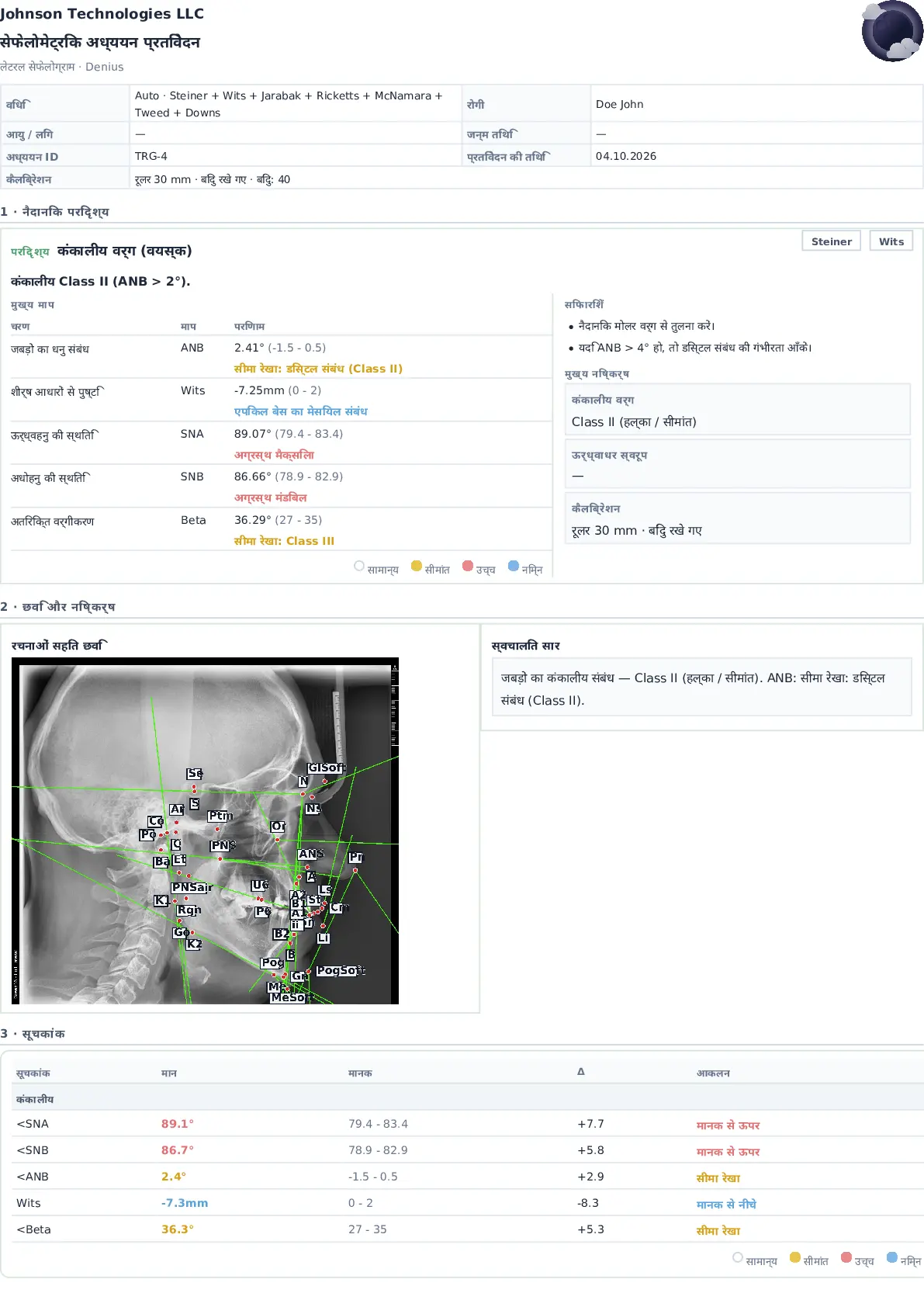Image resolution: width=924 pixels, height=1307 pixels.
Task: Click the "-7.3mm" Wits value in the indices table
Action: pos(185,1203)
